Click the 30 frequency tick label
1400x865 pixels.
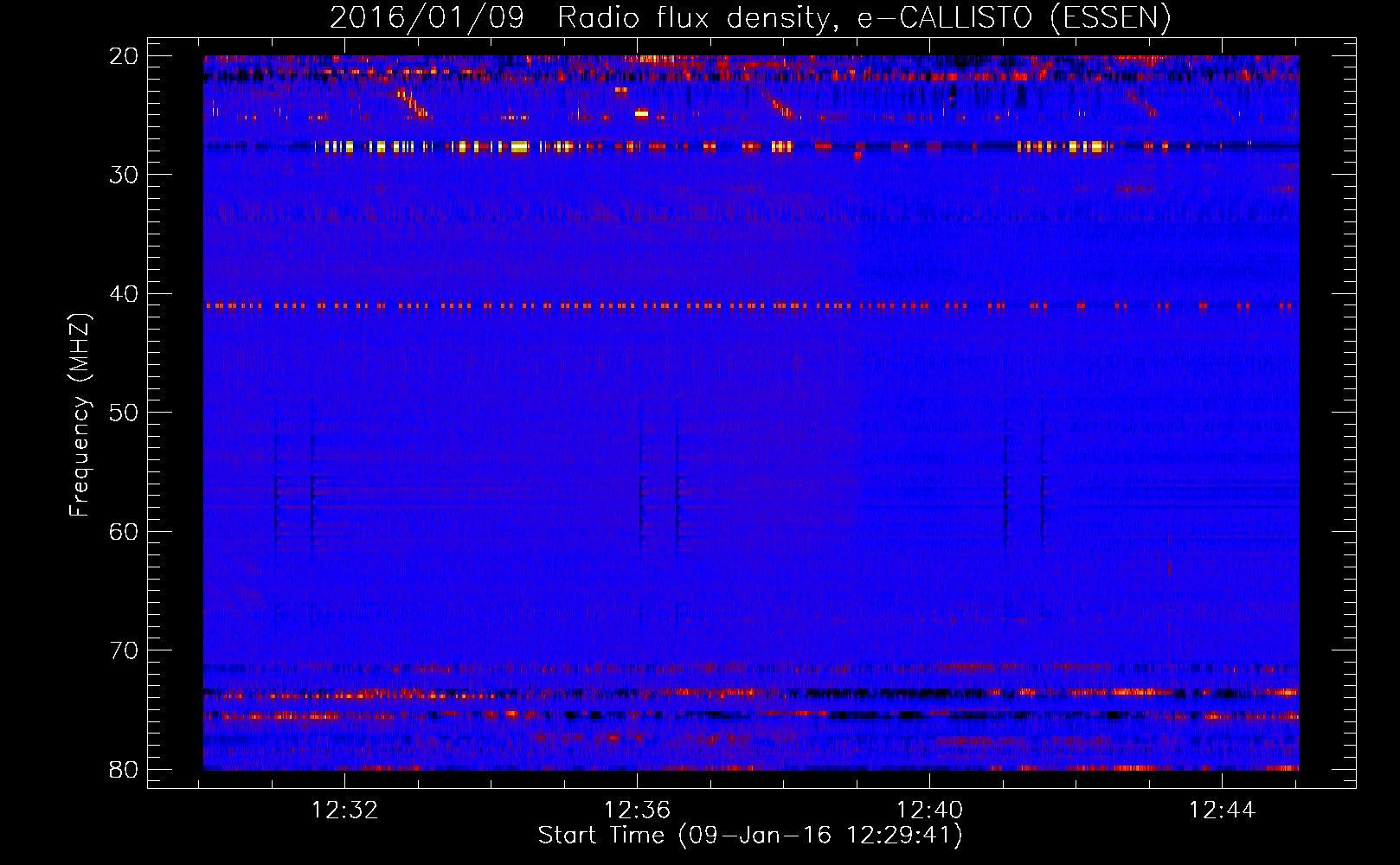click(x=124, y=175)
